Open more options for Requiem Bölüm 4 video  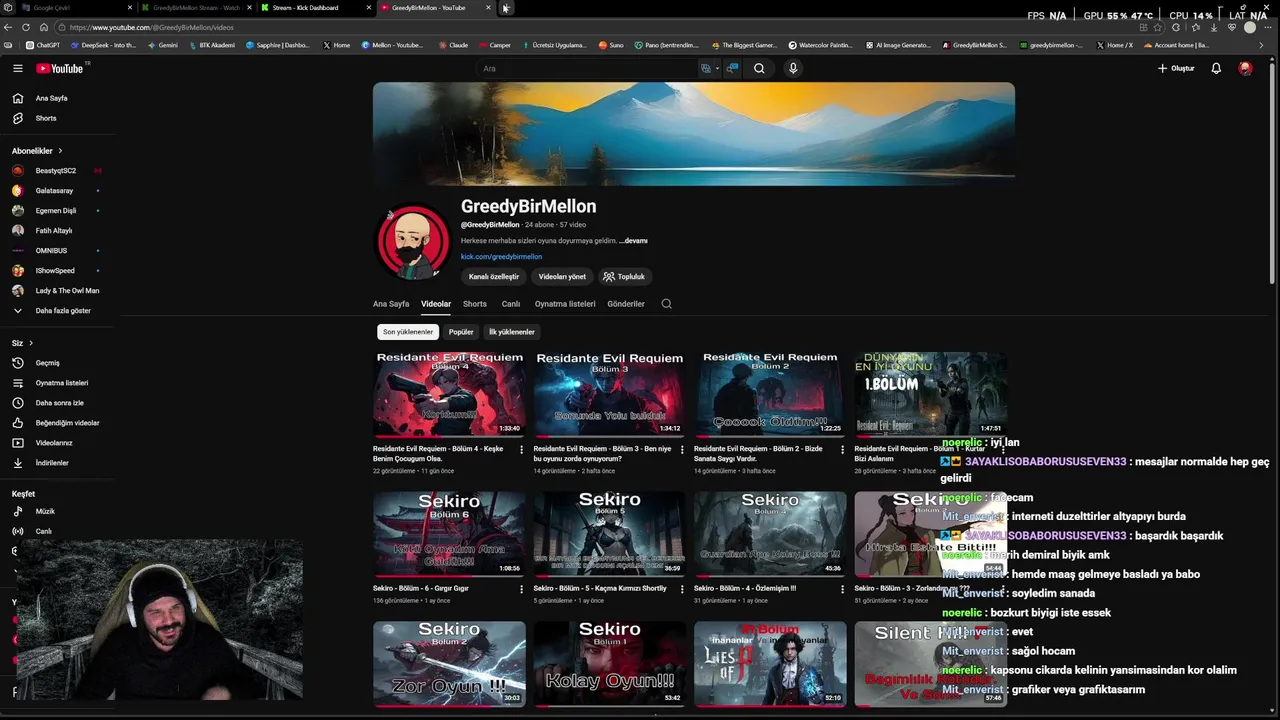coord(521,450)
